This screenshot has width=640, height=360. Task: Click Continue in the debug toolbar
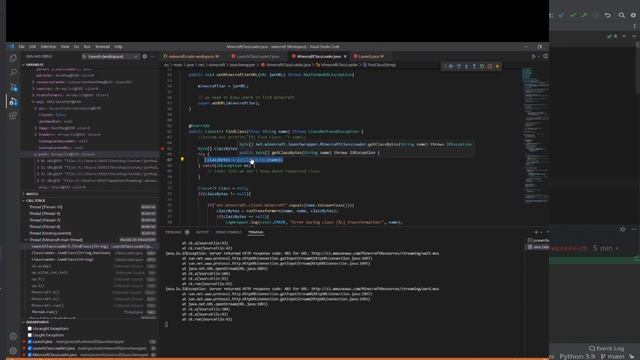451,66
